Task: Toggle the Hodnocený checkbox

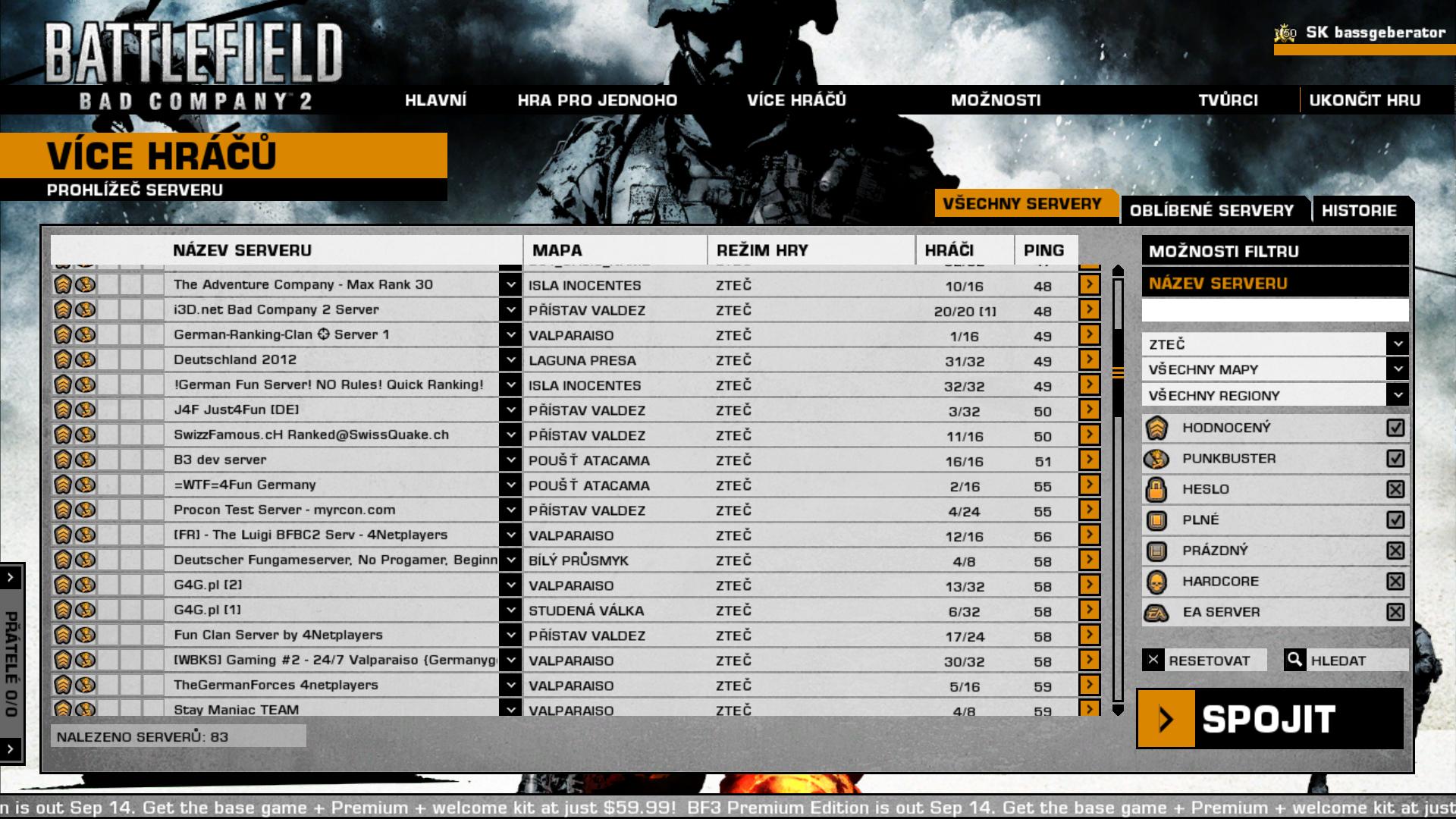Action: (x=1395, y=428)
